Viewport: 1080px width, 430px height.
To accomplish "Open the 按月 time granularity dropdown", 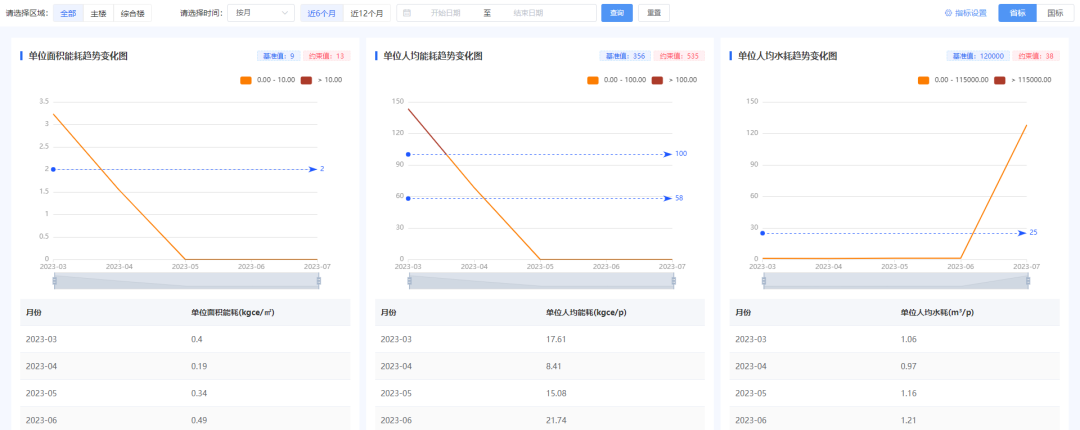I will [x=261, y=13].
